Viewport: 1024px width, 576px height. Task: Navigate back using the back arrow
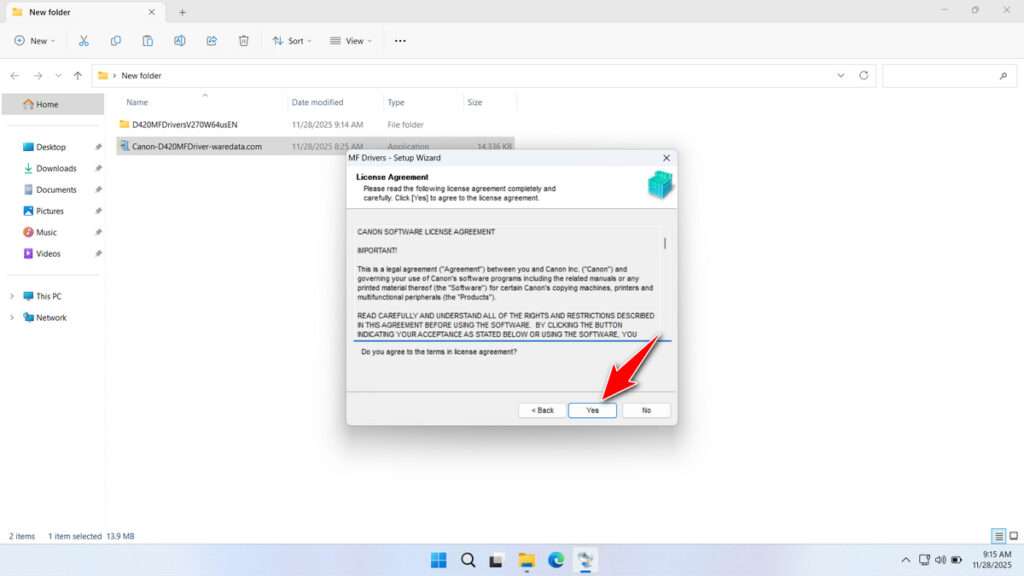click(14, 75)
